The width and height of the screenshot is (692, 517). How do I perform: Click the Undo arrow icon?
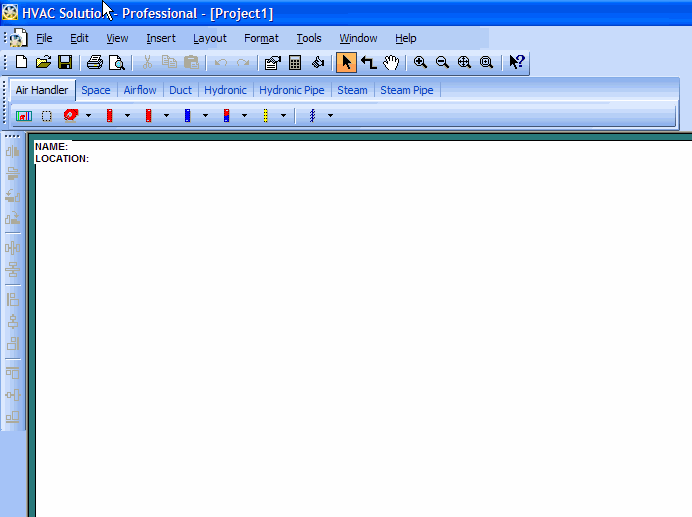[221, 62]
